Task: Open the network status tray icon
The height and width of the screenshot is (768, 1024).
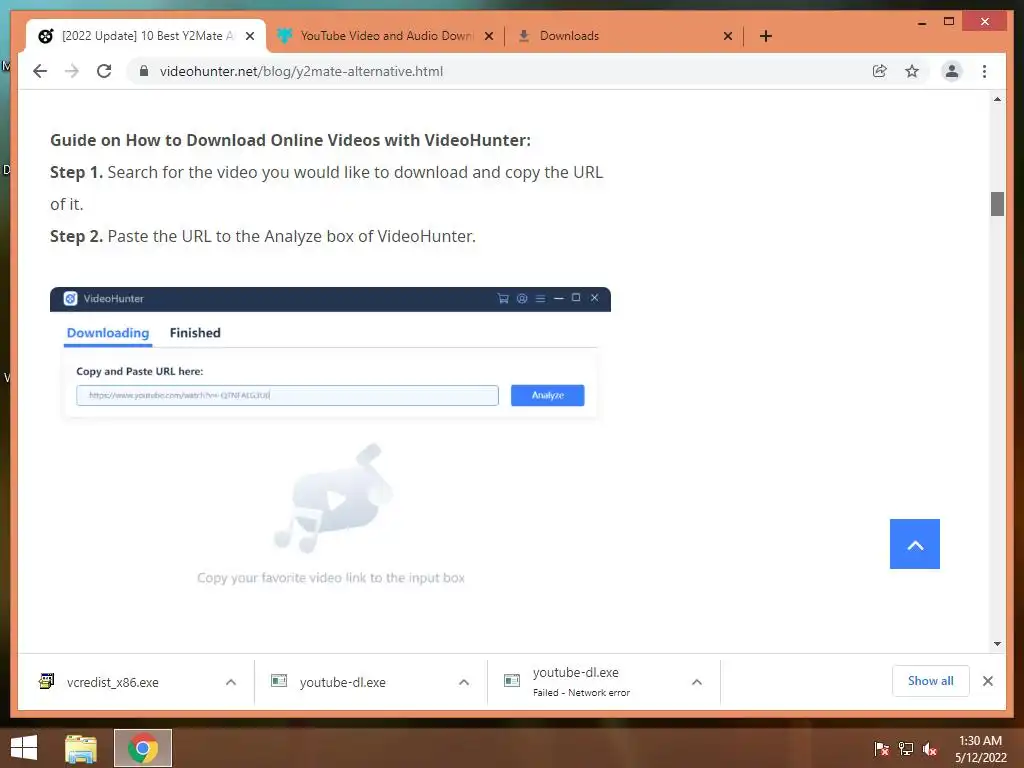Action: 906,749
